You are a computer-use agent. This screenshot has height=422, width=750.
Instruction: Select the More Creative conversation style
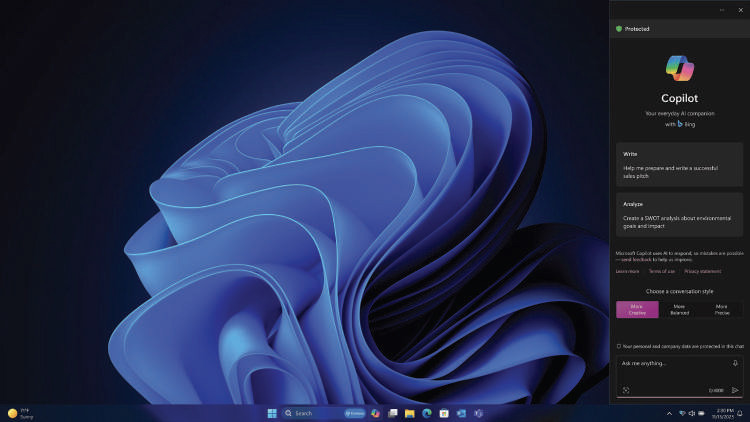click(637, 310)
